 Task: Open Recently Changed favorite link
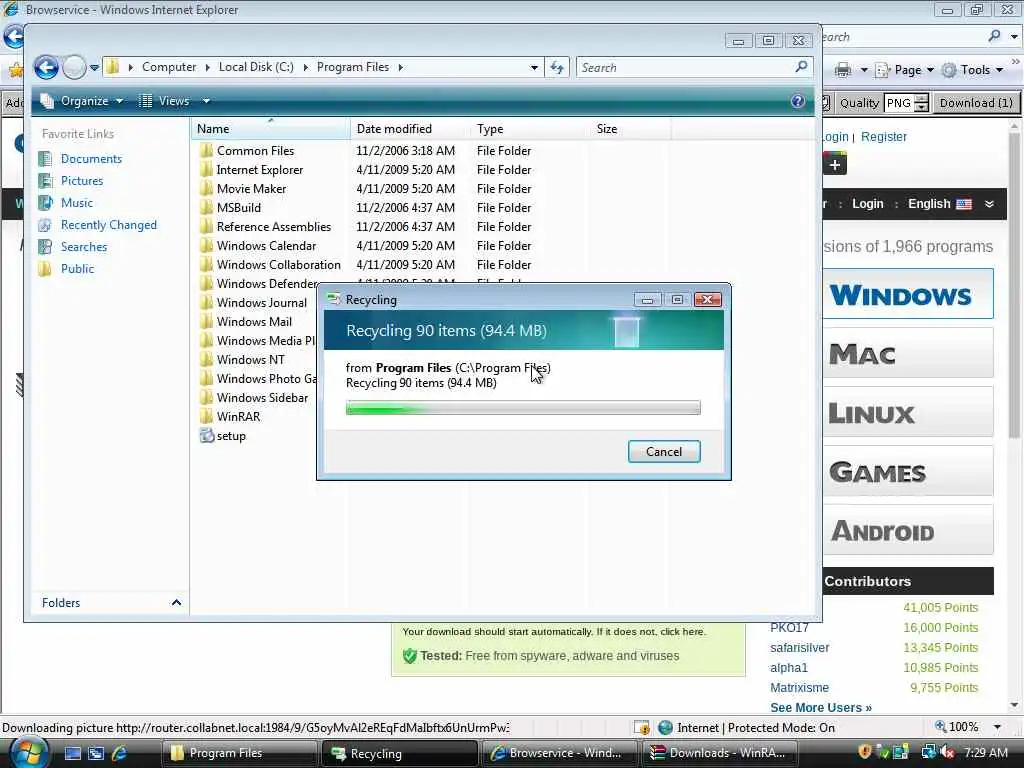pos(109,225)
